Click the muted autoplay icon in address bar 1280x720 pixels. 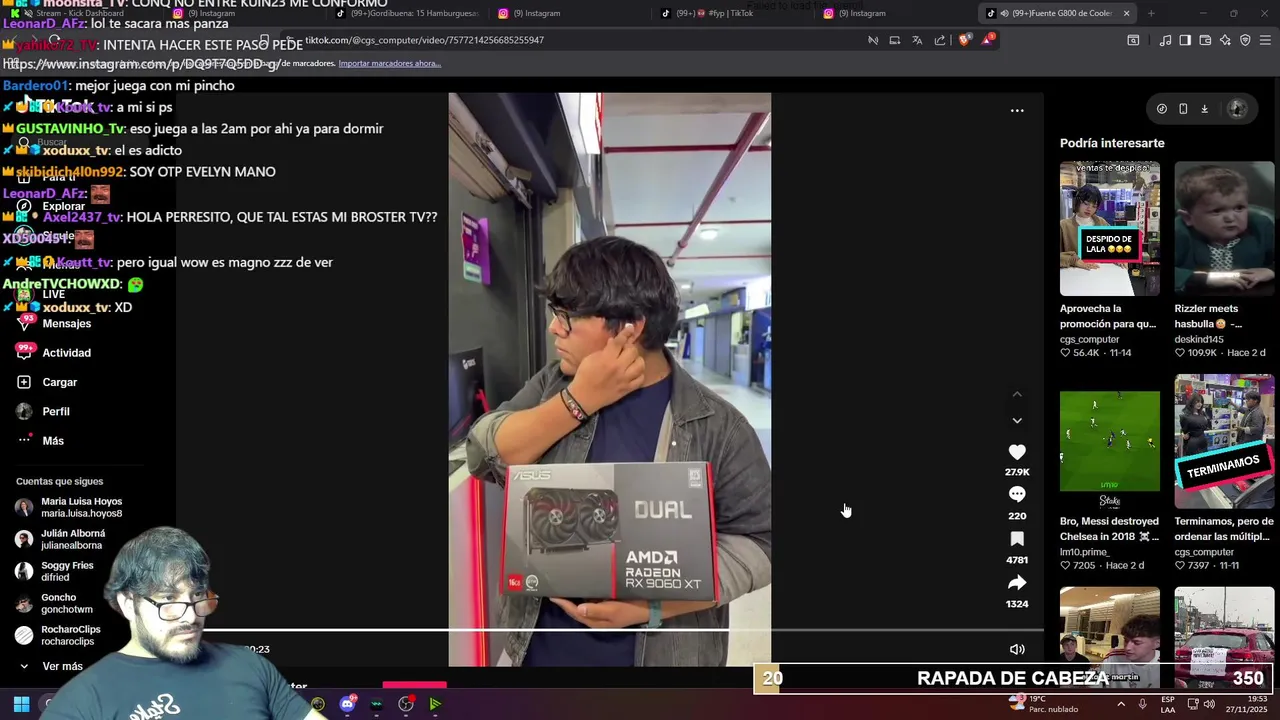click(x=873, y=40)
